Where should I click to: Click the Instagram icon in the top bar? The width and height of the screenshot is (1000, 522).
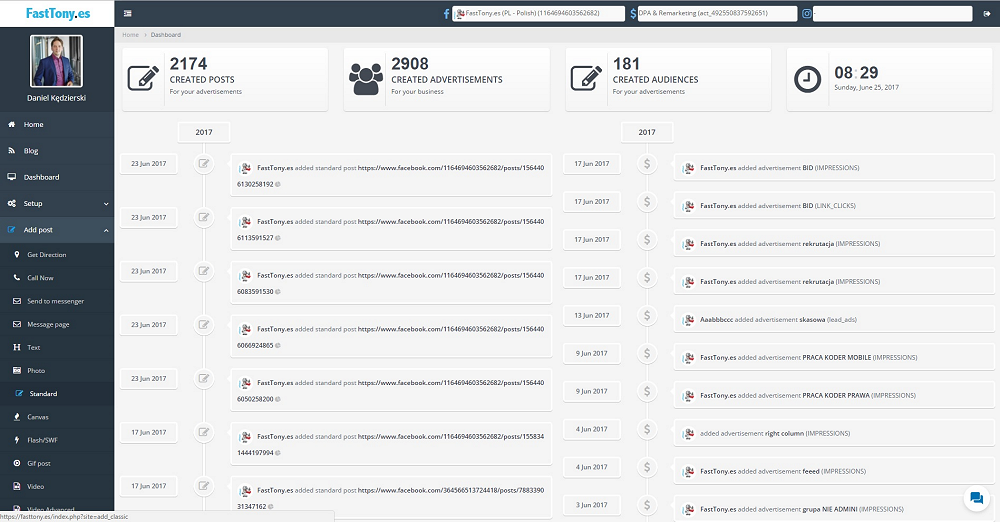tap(807, 13)
